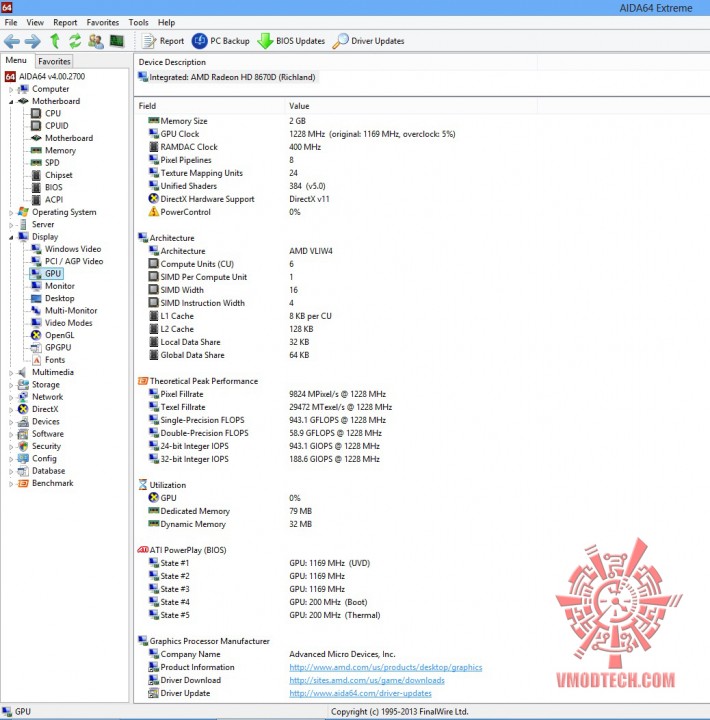
Task: Switch to the Favorites tab
Action: point(54,61)
